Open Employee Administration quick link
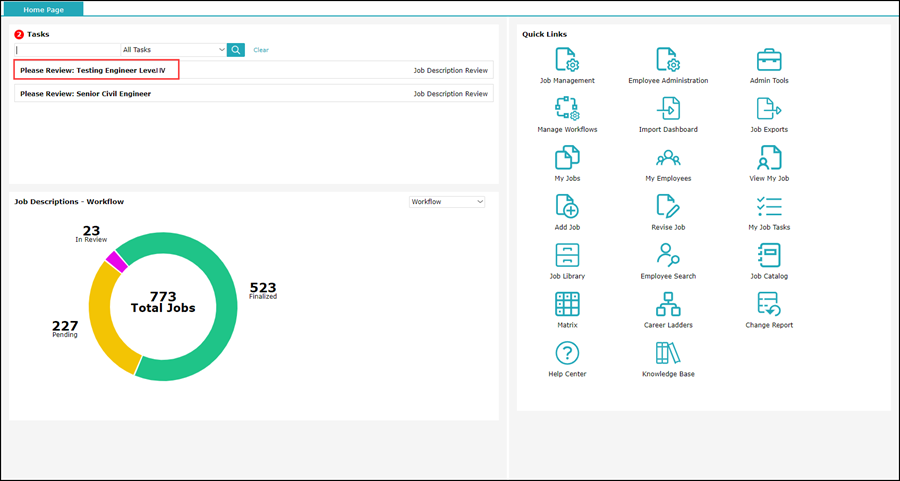The image size is (900, 481). tap(668, 59)
